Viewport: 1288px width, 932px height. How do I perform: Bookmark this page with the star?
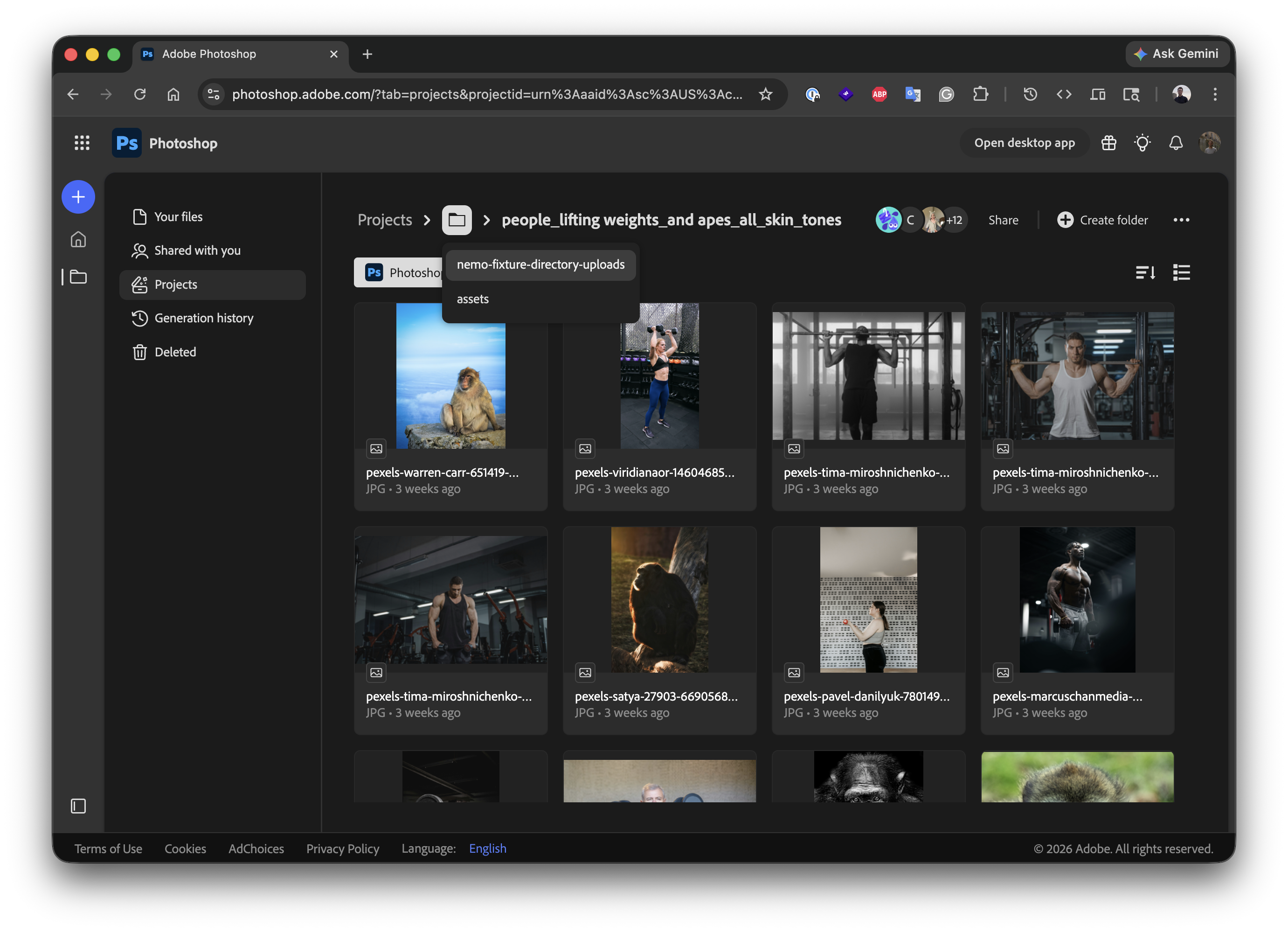click(766, 94)
